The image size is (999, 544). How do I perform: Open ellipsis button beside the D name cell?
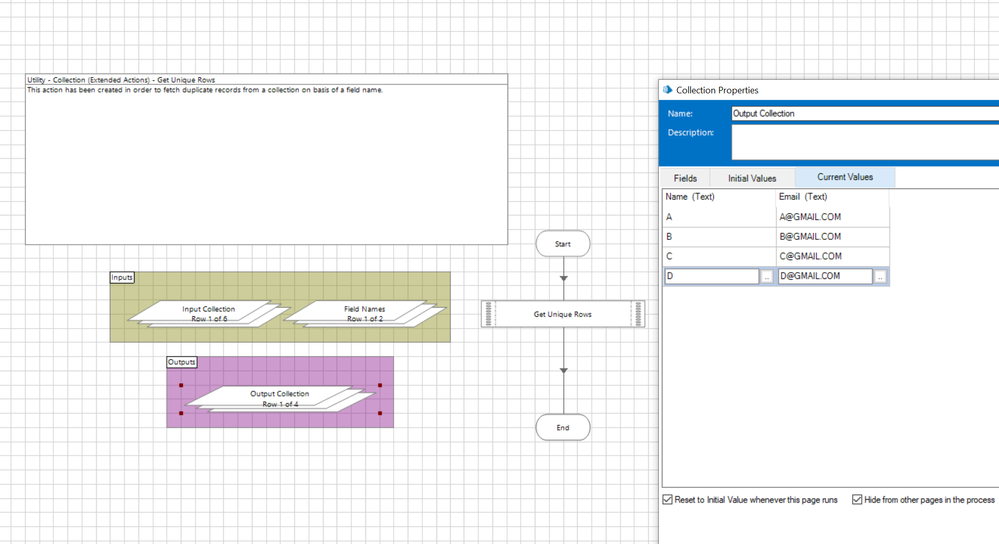tap(767, 277)
